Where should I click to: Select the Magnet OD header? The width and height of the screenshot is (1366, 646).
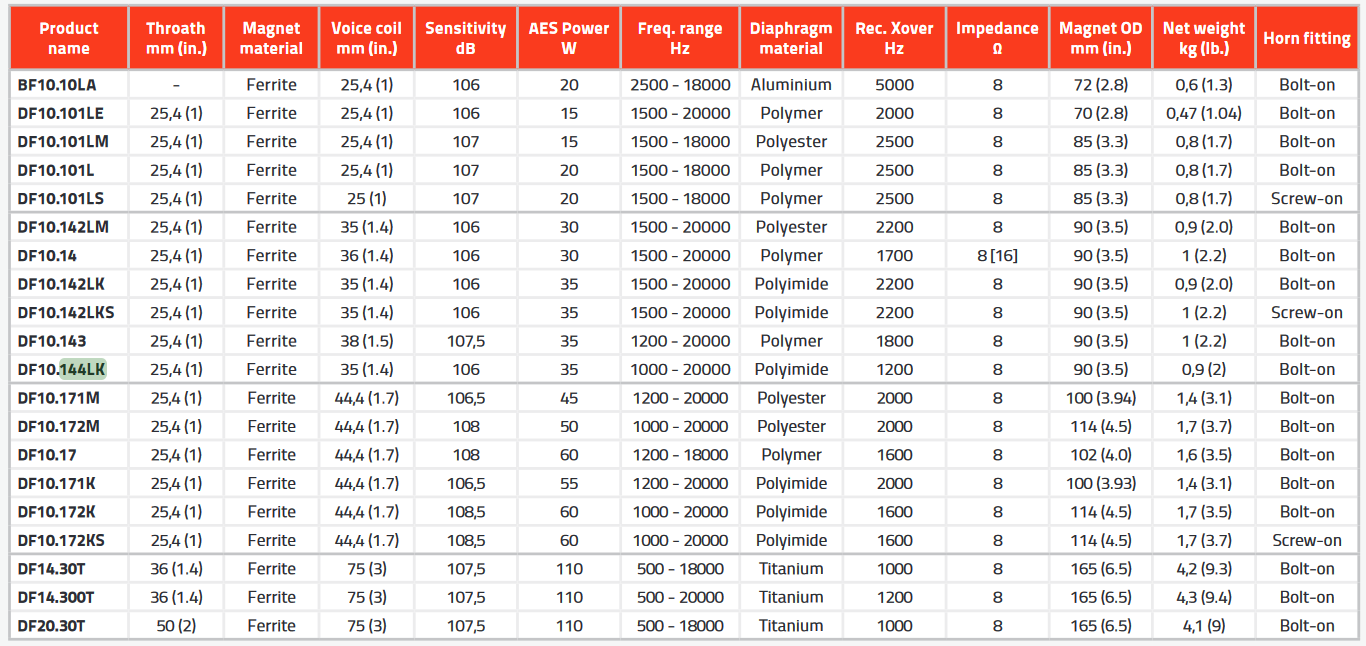(1100, 38)
